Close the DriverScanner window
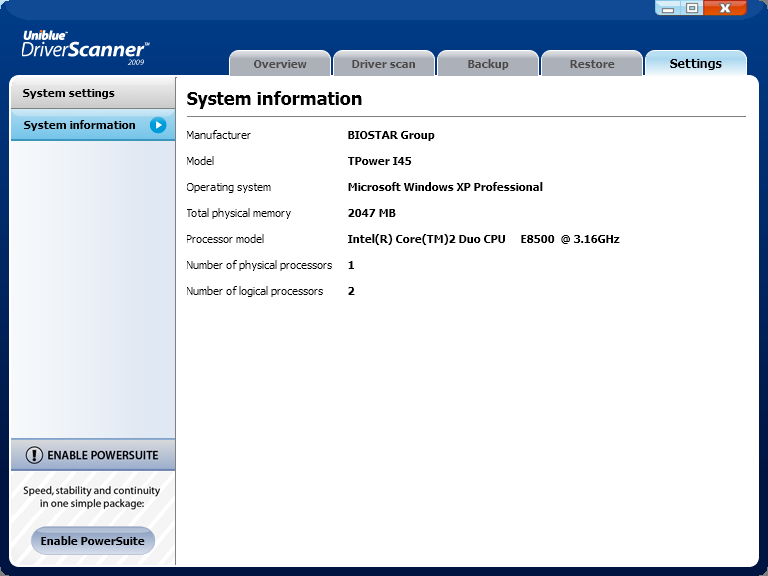 (725, 8)
